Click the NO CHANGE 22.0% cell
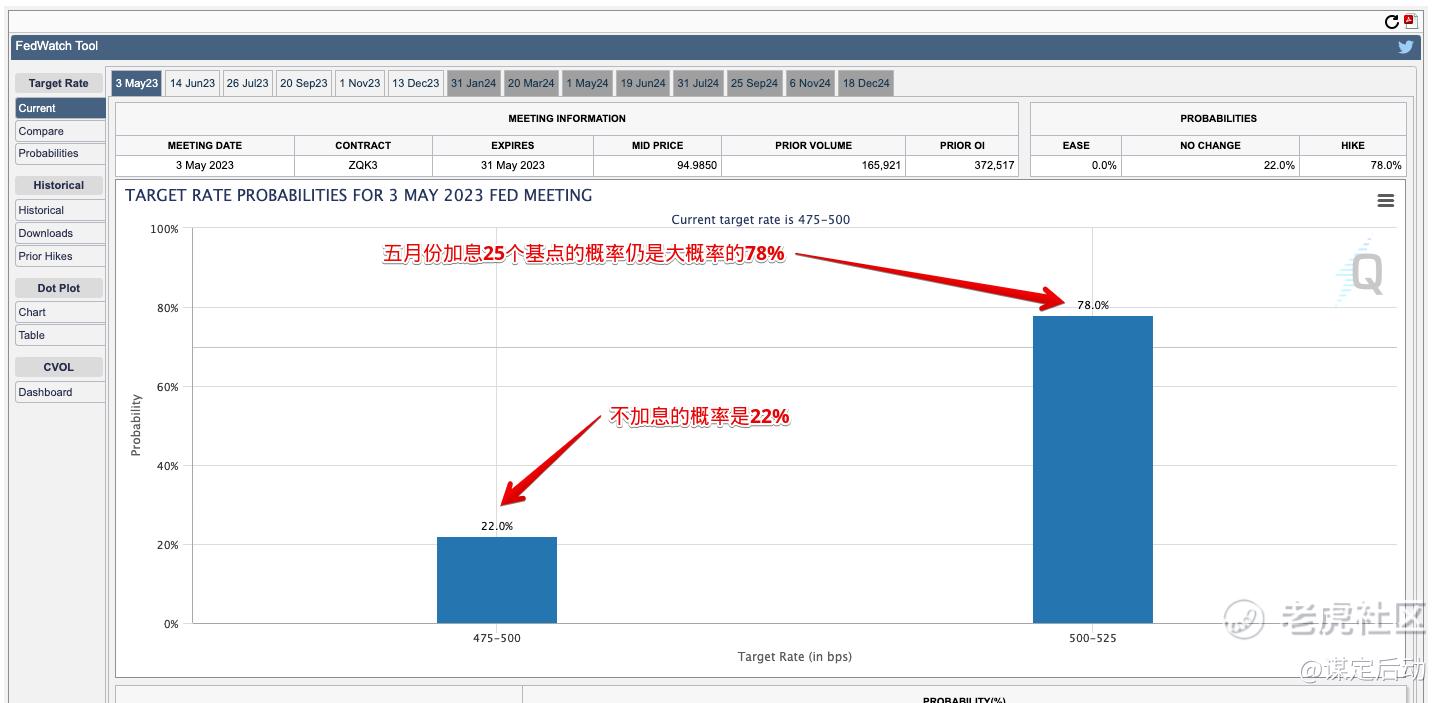1455x703 pixels. (x=1210, y=166)
